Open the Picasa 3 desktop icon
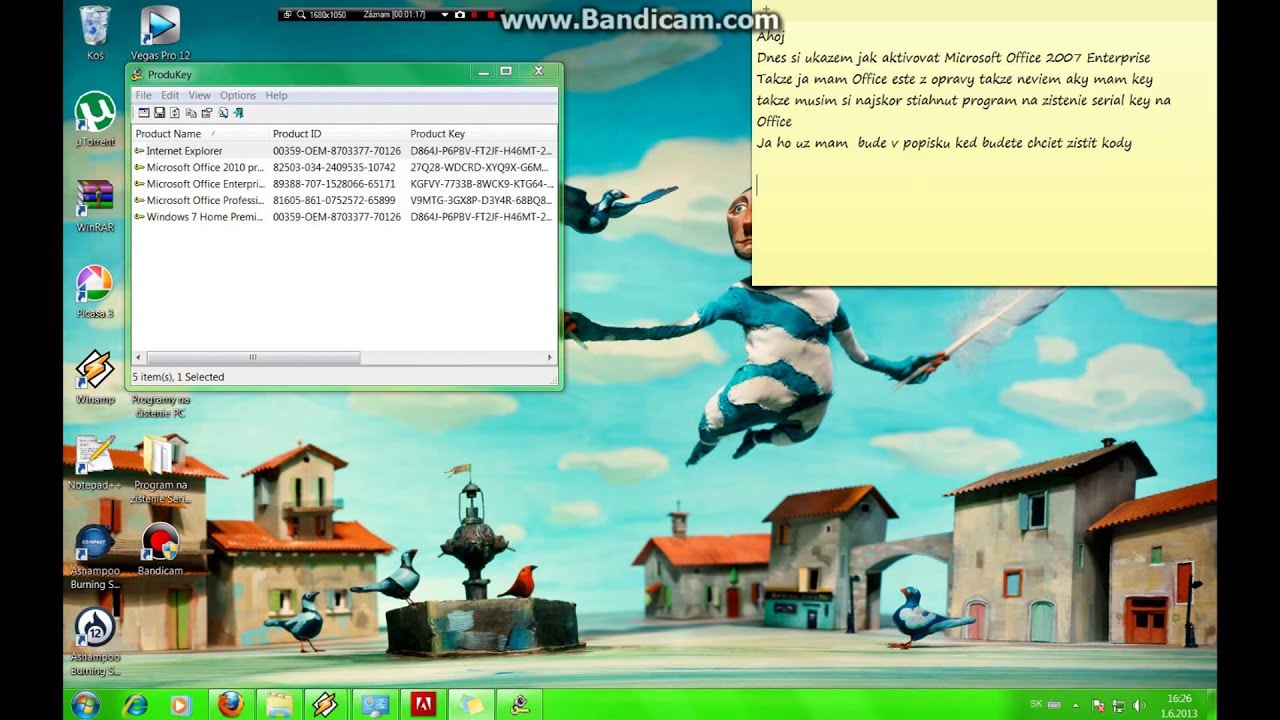 coord(95,291)
